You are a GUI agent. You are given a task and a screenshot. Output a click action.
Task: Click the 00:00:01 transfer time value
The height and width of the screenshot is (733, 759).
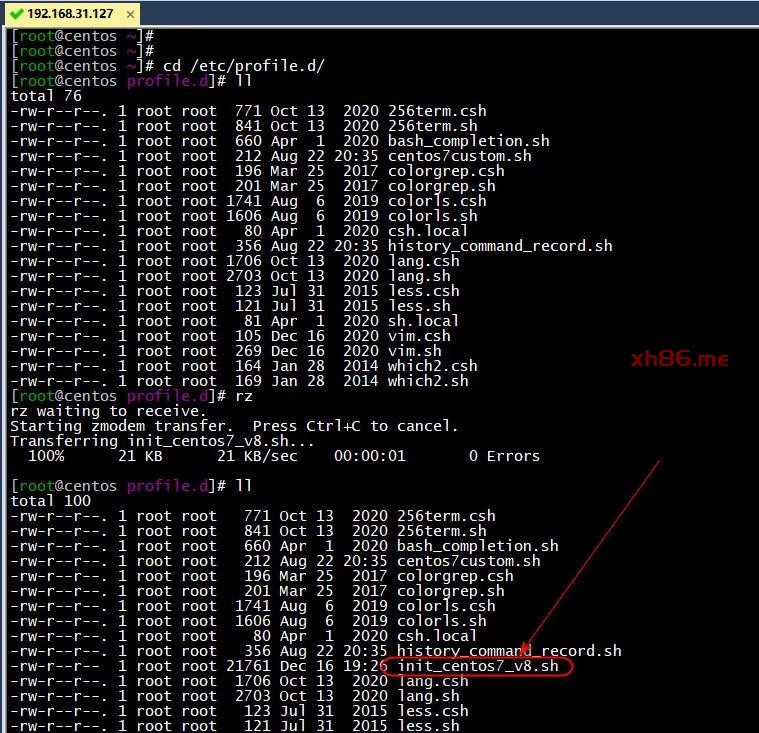tap(369, 456)
